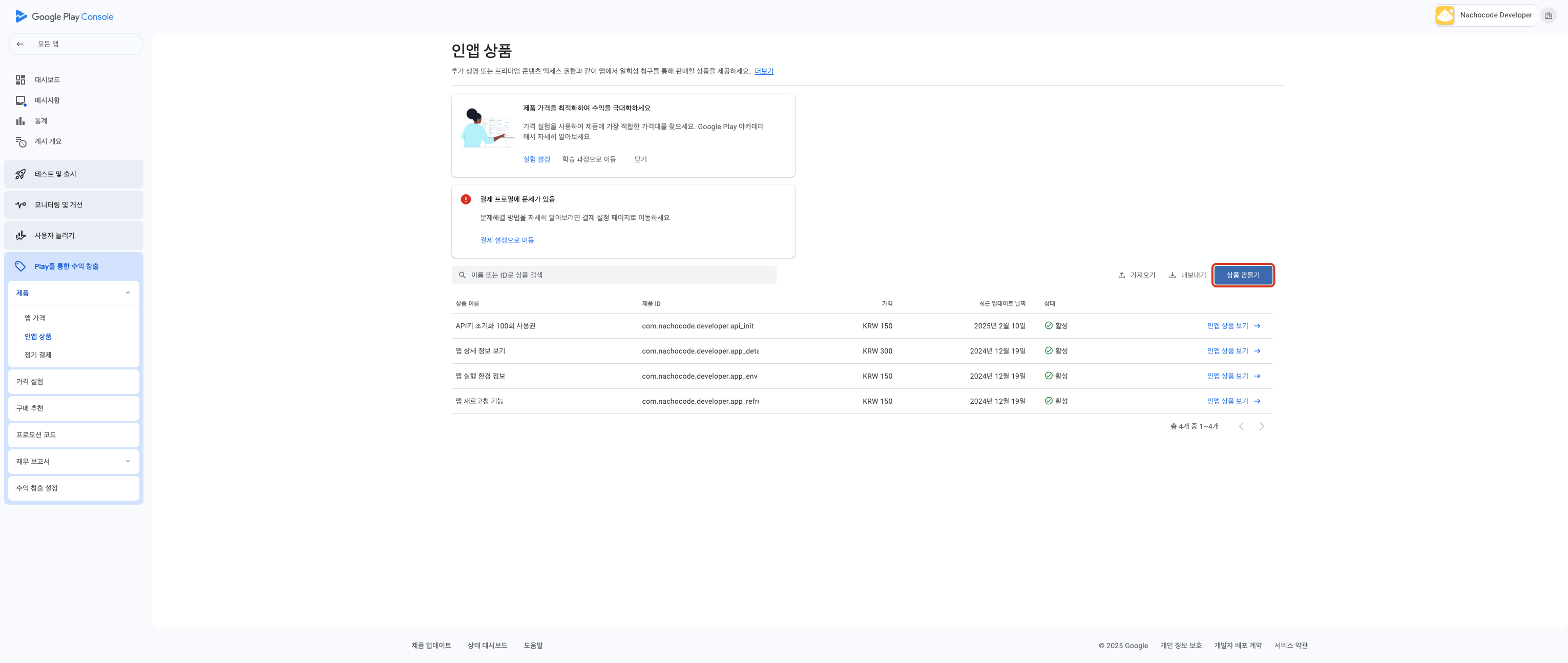Select 앱 가격 menu item

[35, 318]
